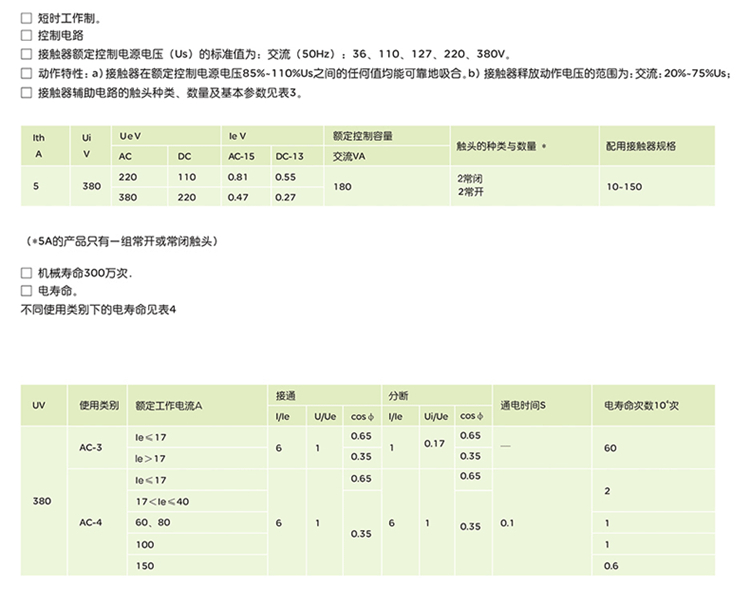This screenshot has height=589, width=750.
Task: Click the 180 交流VA value cell
Action: (342, 187)
